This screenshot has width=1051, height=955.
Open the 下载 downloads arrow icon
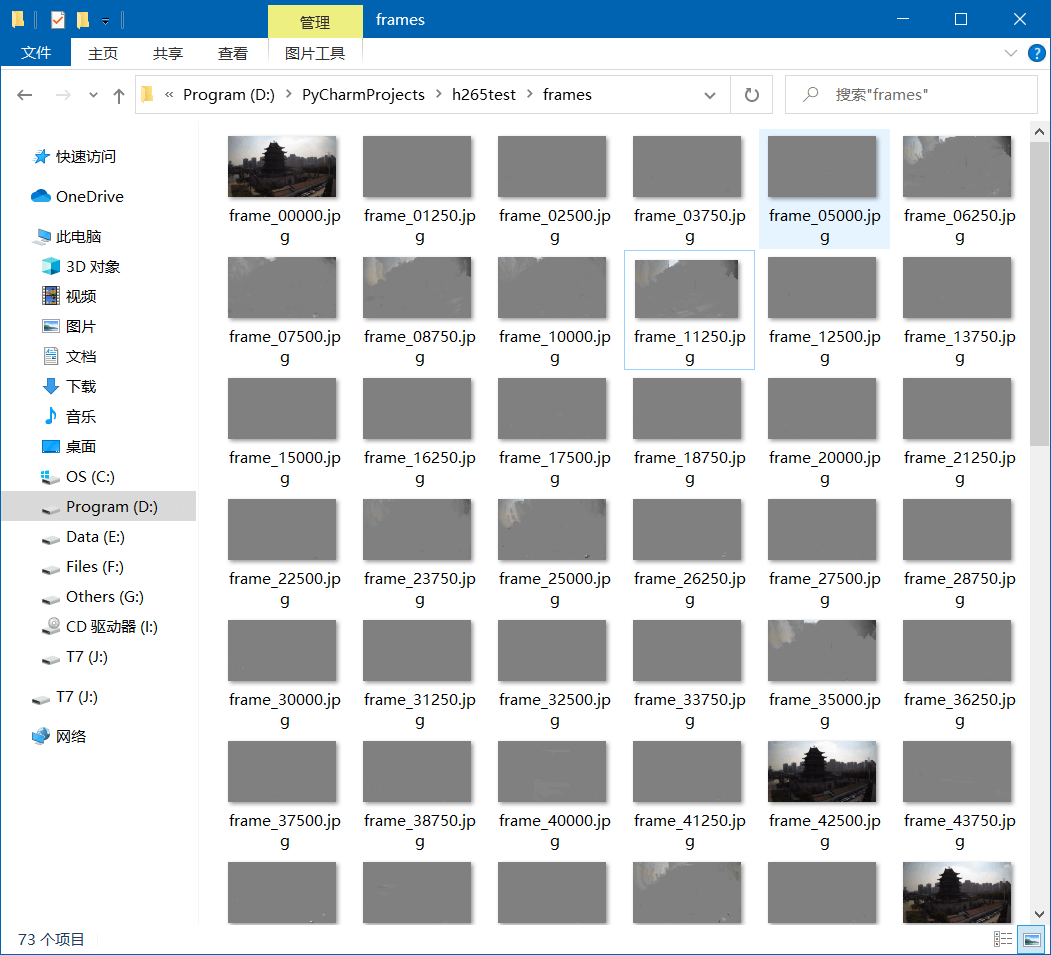point(51,386)
